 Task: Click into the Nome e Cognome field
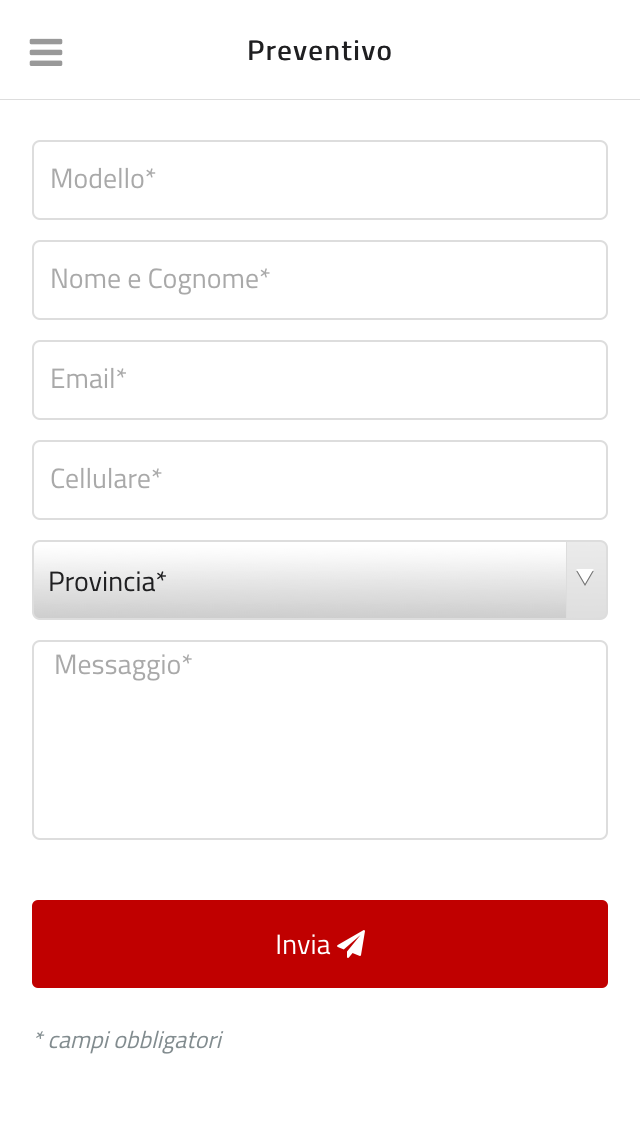(320, 280)
